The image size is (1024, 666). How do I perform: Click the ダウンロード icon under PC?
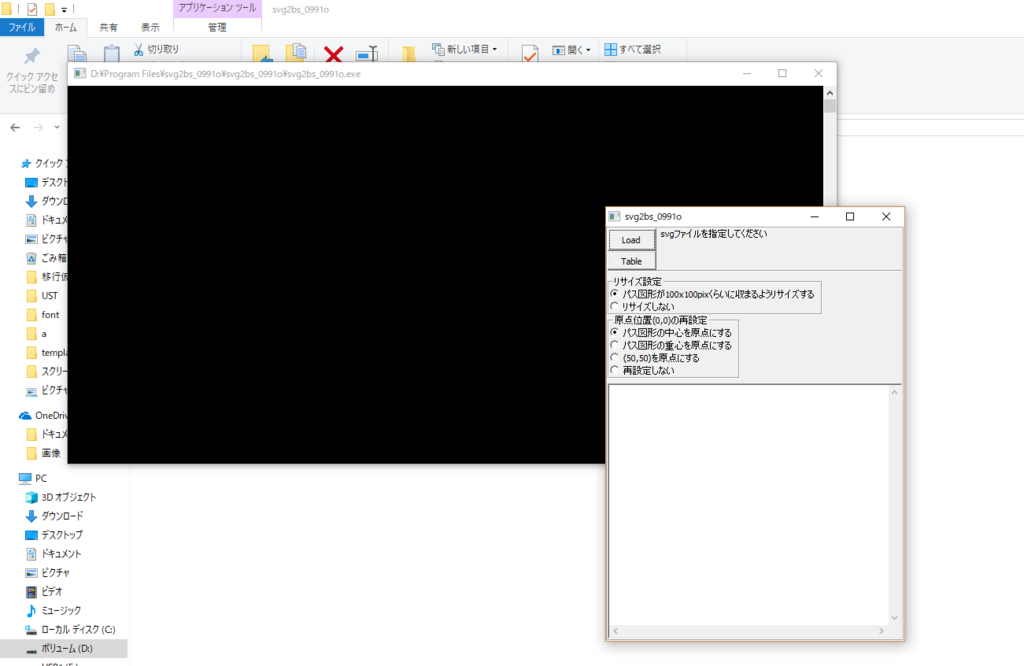coord(31,516)
